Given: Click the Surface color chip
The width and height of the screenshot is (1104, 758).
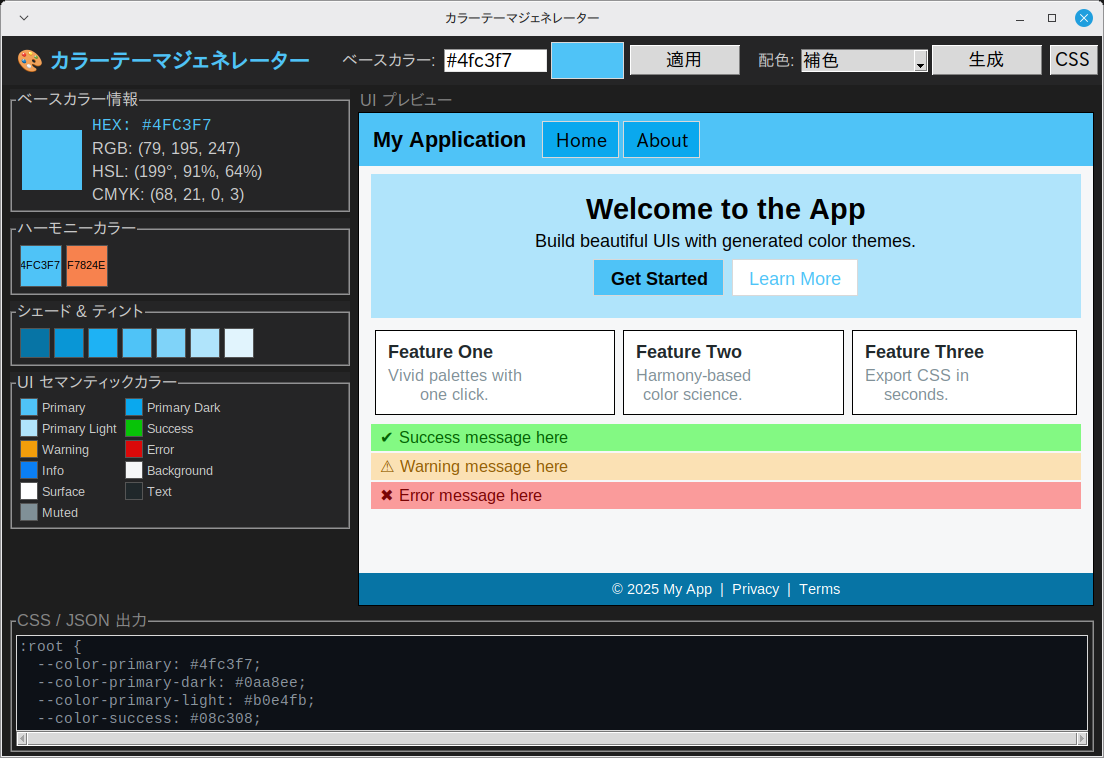Looking at the screenshot, I should 29,491.
